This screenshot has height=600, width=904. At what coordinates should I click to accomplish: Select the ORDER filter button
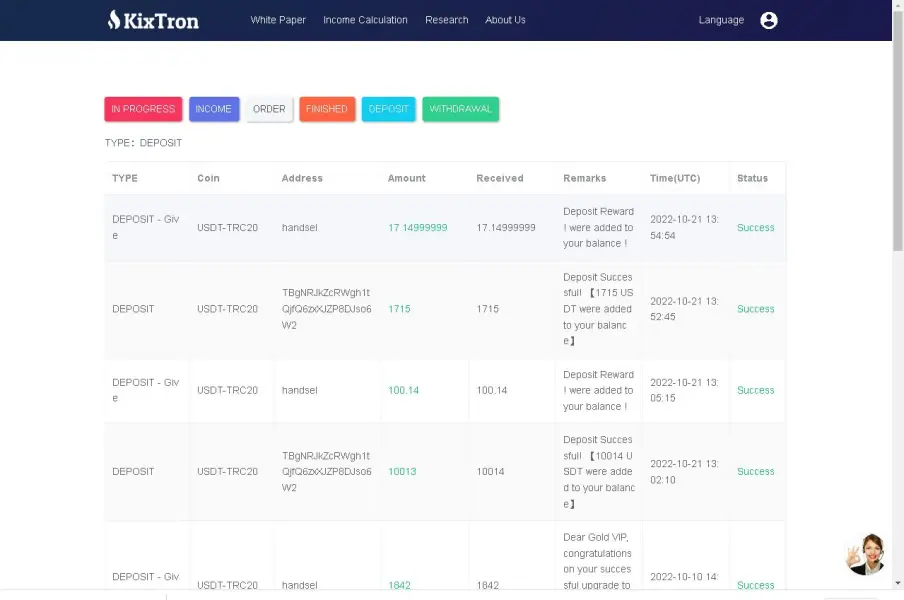[x=269, y=109]
